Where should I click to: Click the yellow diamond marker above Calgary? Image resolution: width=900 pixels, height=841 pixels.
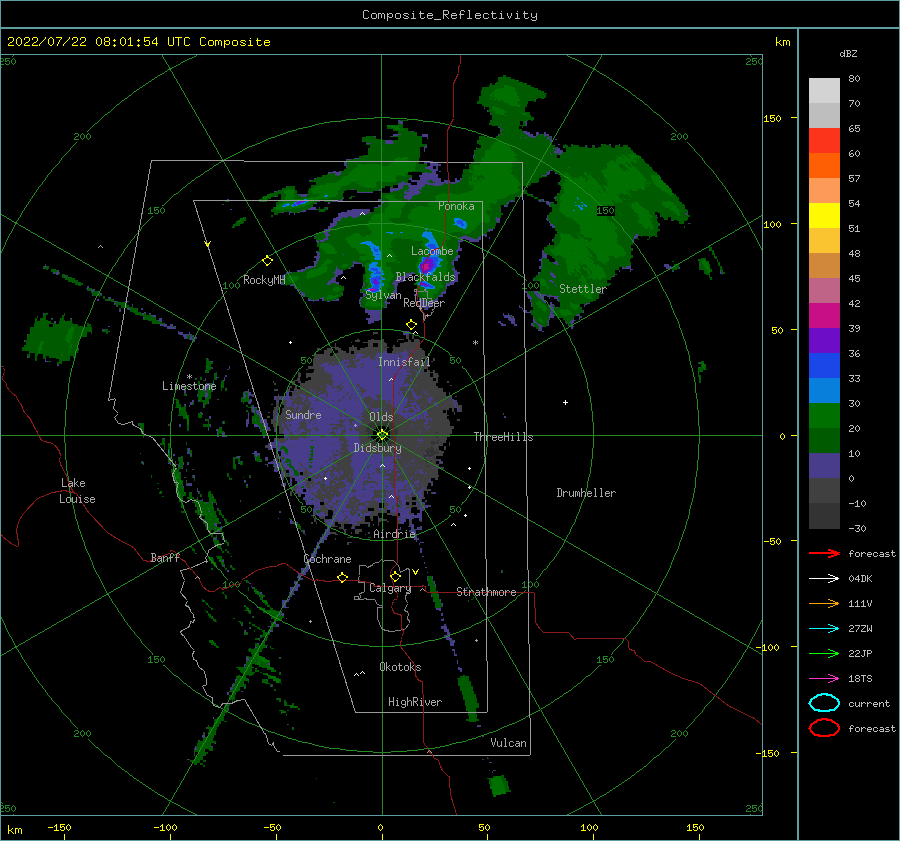click(395, 576)
